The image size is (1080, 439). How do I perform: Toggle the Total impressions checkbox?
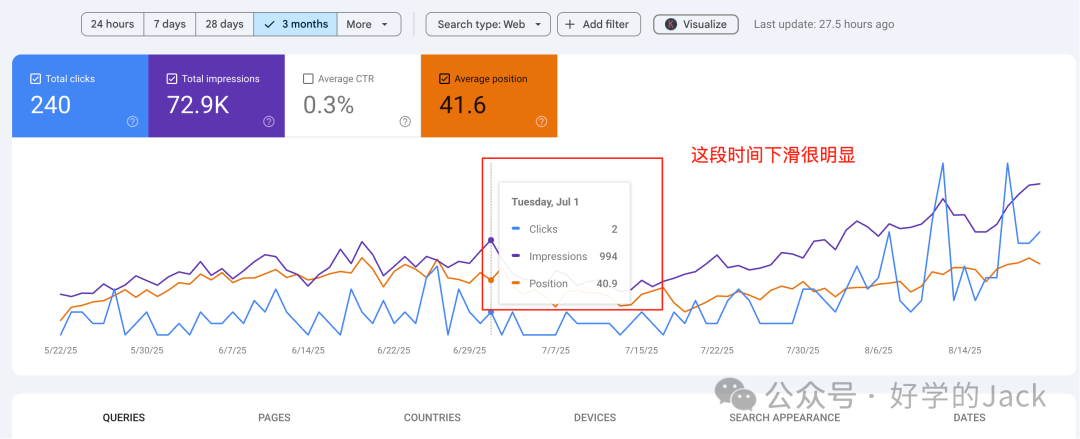(172, 79)
